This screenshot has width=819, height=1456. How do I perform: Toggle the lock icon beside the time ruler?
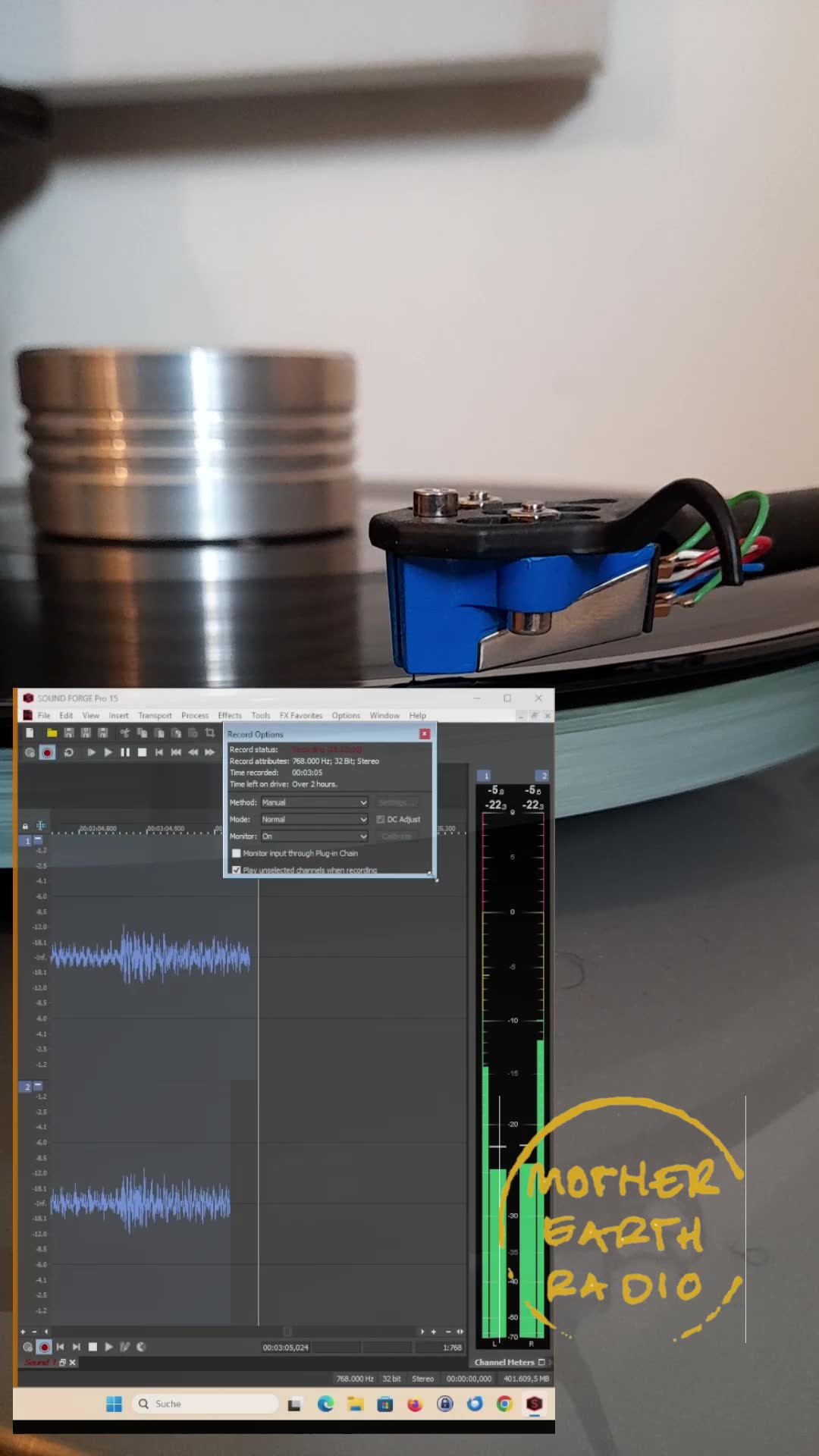click(x=25, y=826)
